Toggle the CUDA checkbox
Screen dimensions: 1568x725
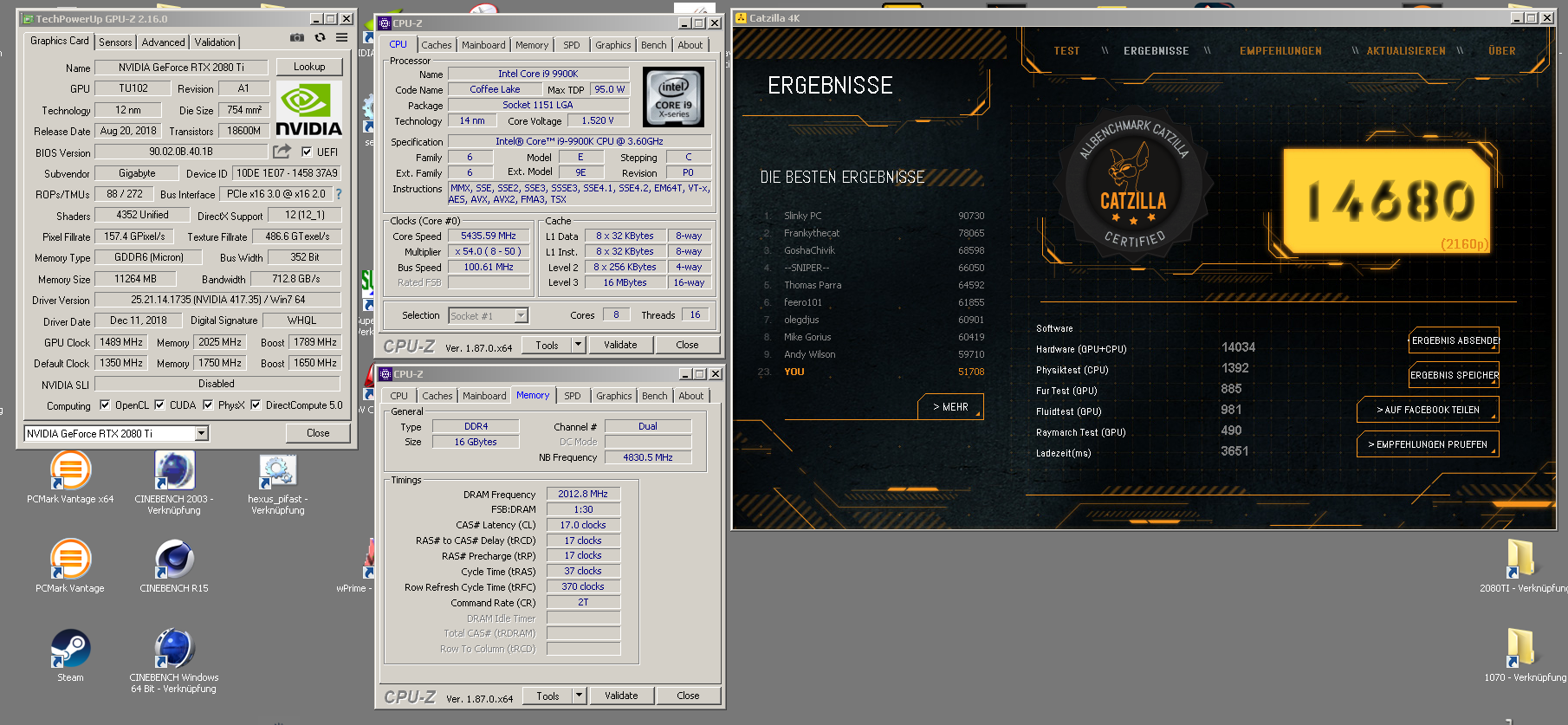point(159,405)
